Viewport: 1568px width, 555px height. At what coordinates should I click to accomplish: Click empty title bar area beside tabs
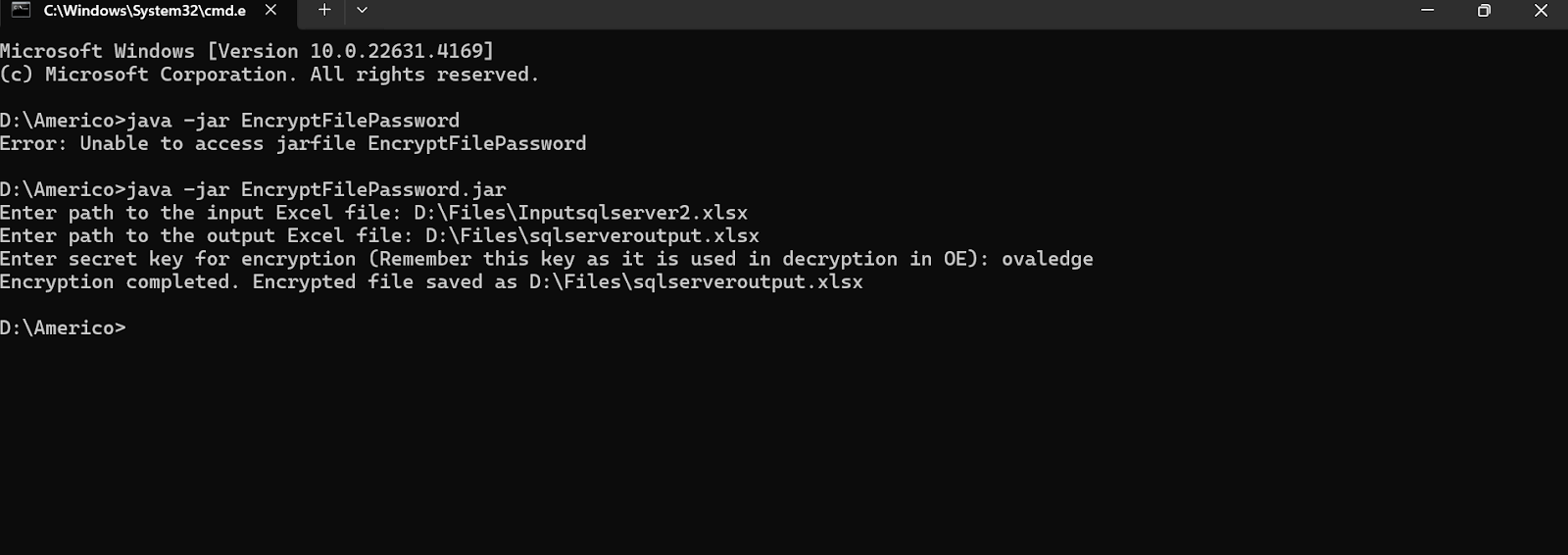pyautogui.click(x=882, y=11)
